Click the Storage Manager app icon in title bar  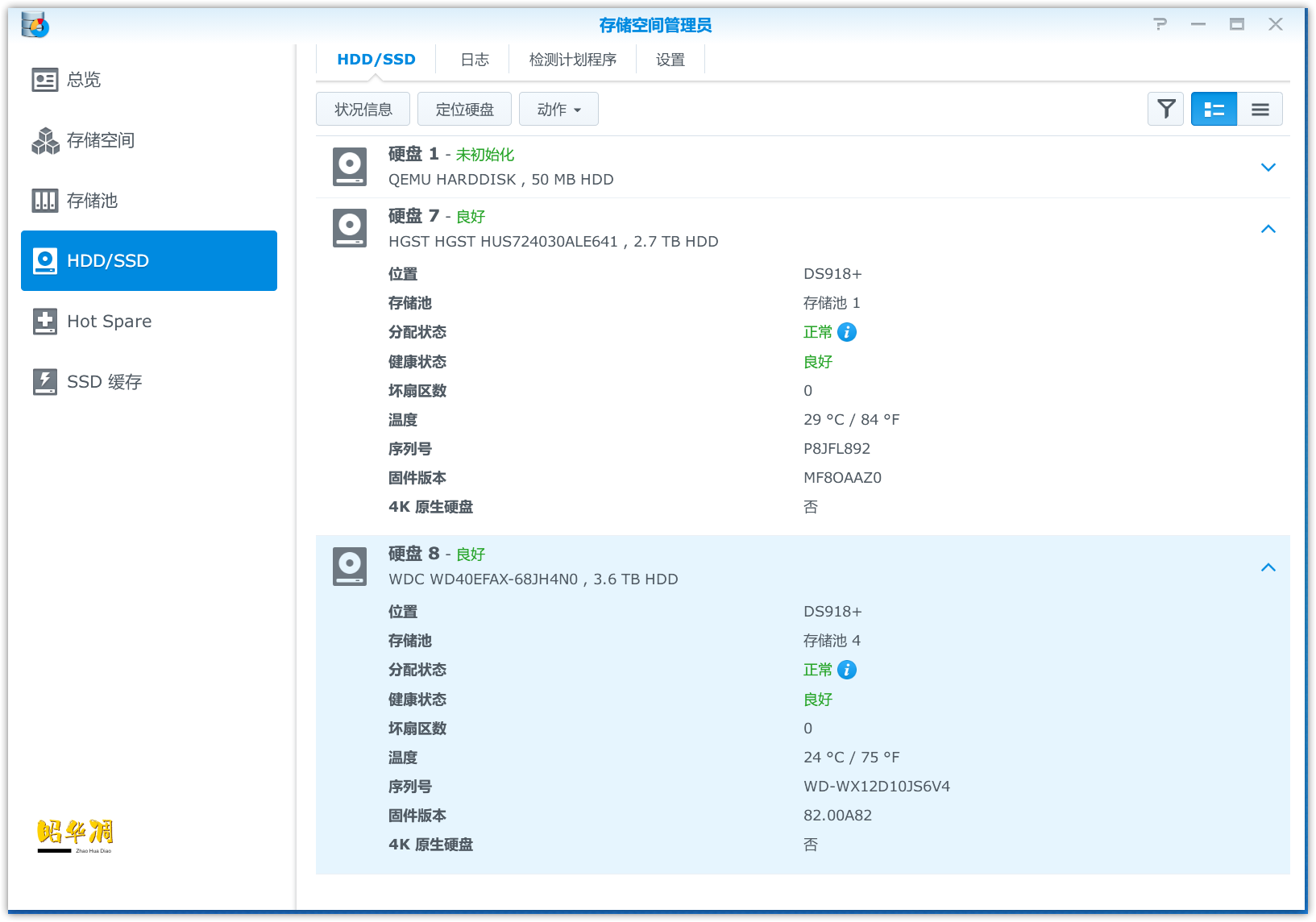click(35, 25)
